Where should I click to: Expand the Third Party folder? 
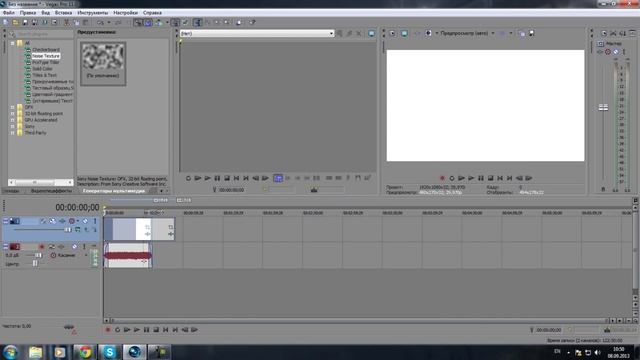click(12, 133)
